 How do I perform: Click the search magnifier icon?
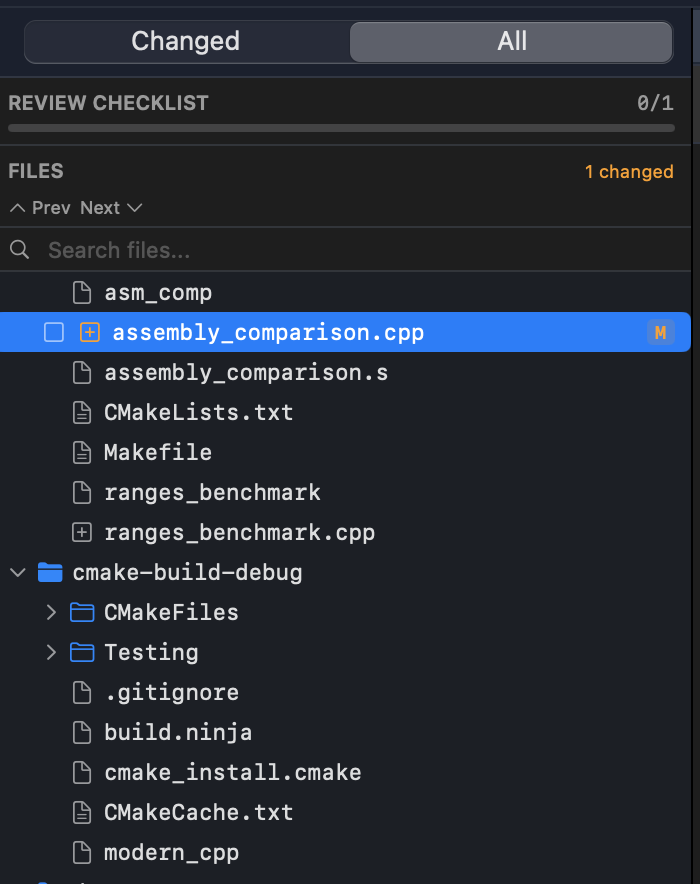point(20,250)
